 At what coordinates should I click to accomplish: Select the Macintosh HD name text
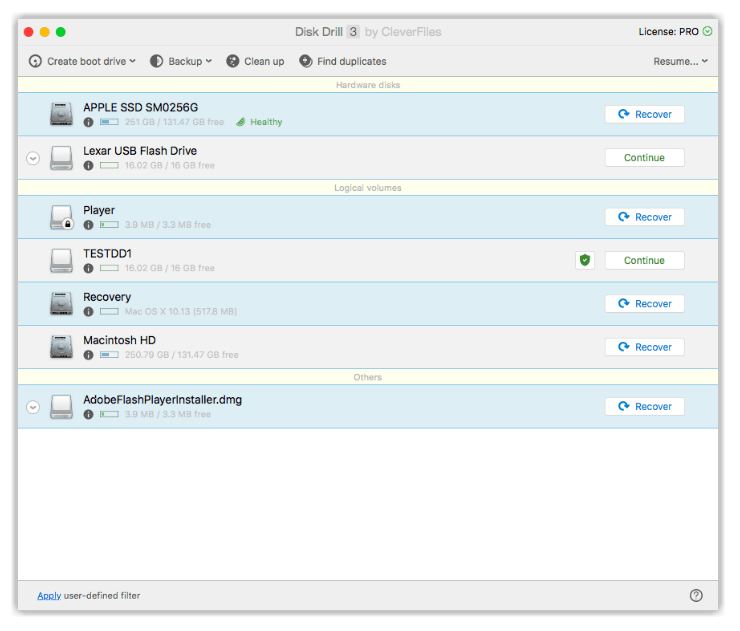pos(119,340)
